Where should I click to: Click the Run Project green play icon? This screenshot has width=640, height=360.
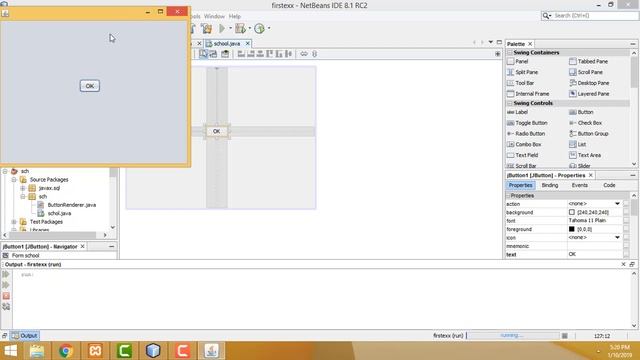click(222, 29)
